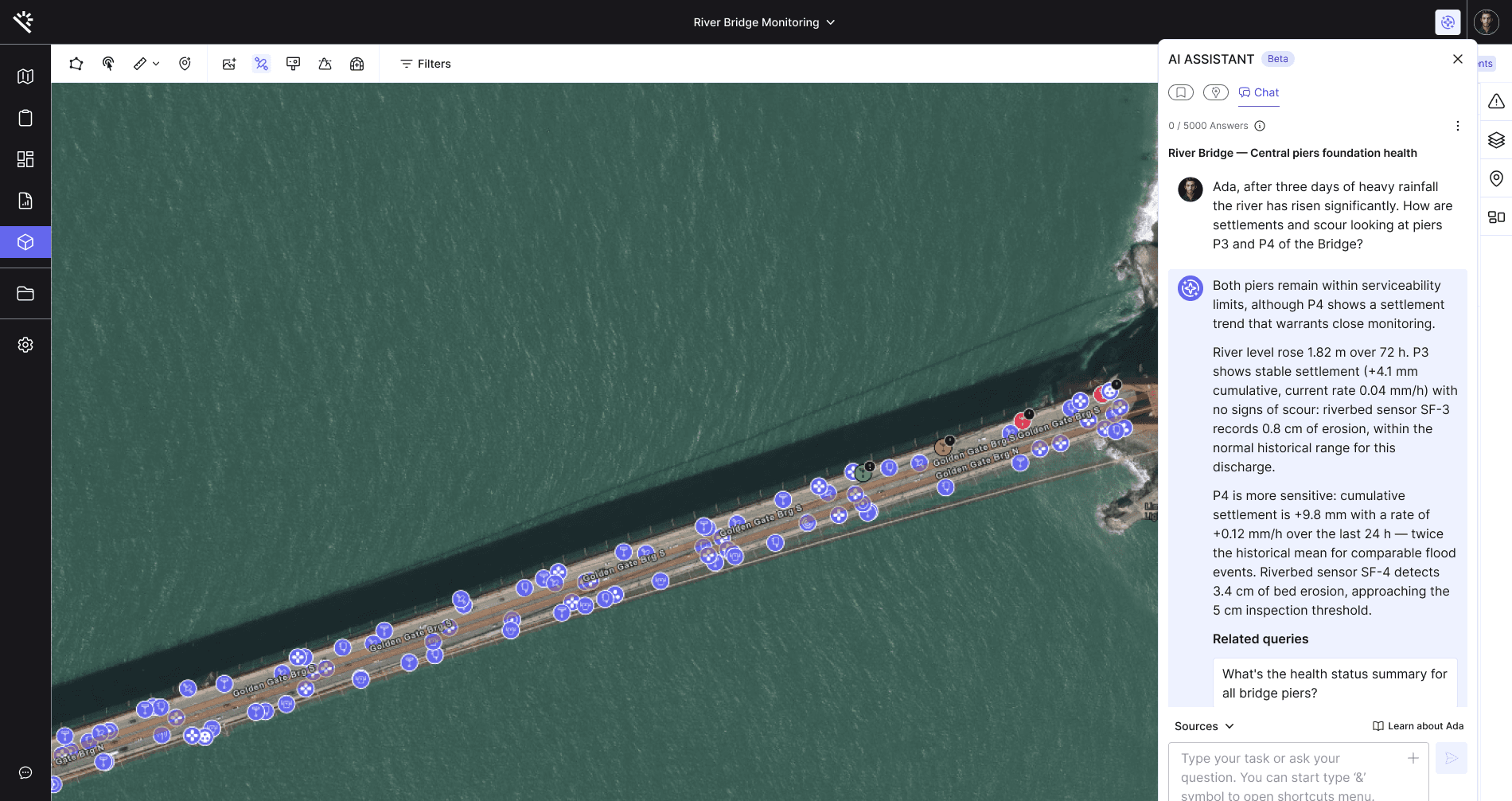
Task: Open the Learn about Ada link
Action: tap(1418, 726)
